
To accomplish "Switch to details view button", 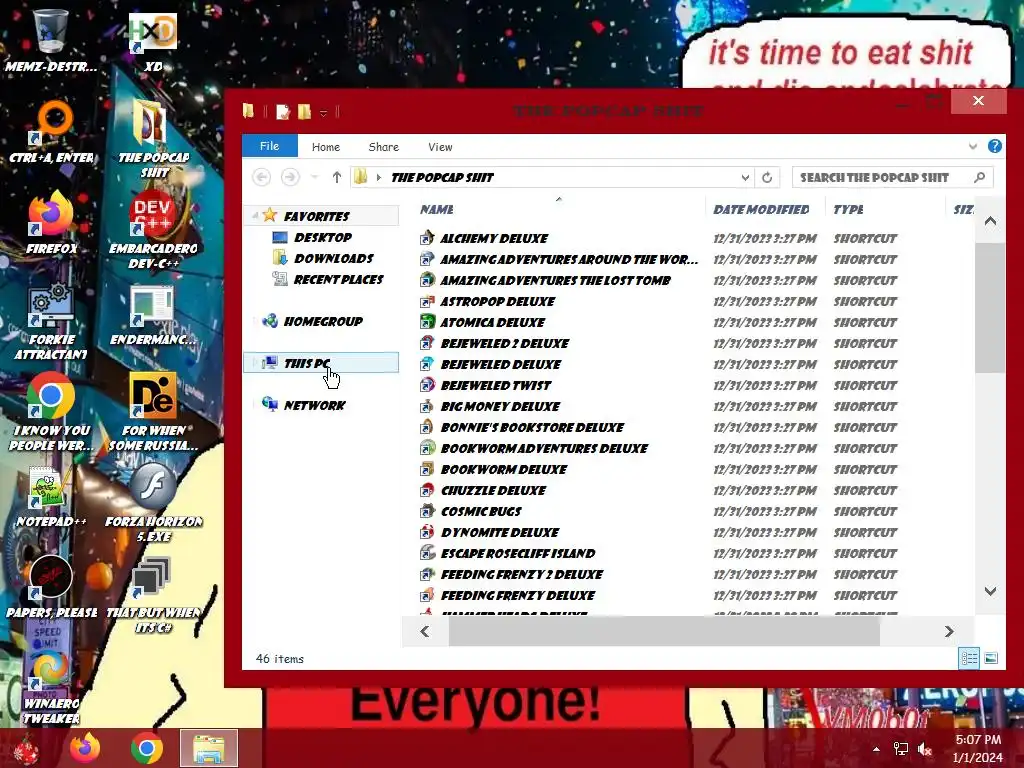I will click(969, 658).
